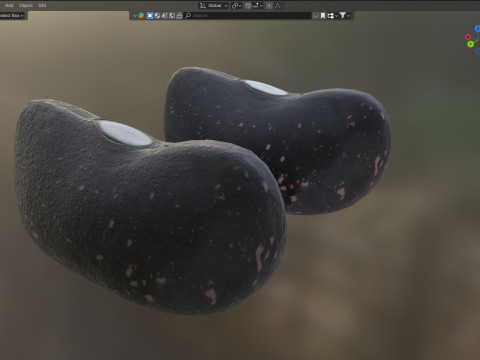The height and width of the screenshot is (360, 480).
Task: Select the third asset type icon
Action: [165, 16]
